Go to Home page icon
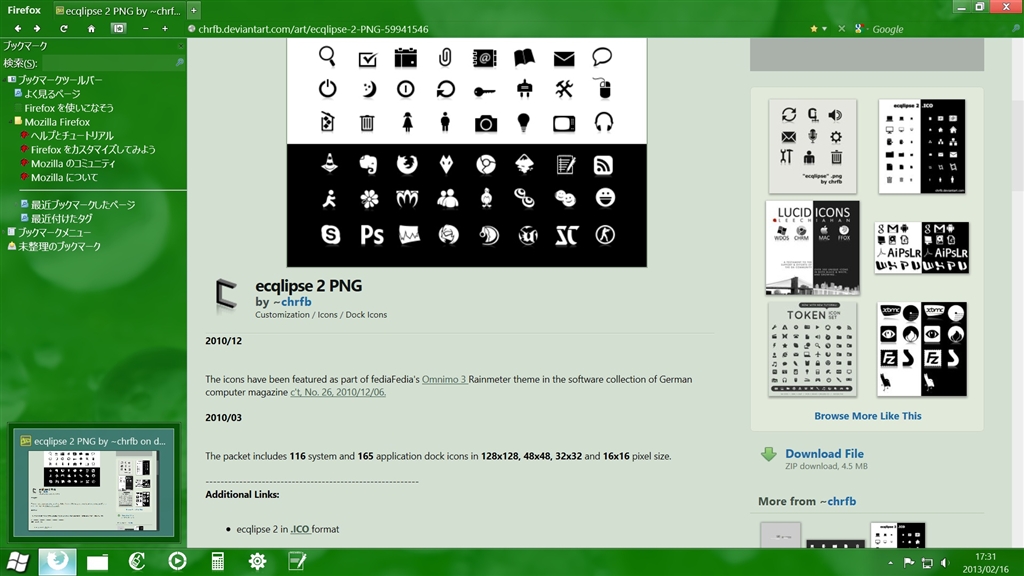Image resolution: width=1024 pixels, height=576 pixels. pyautogui.click(x=91, y=29)
